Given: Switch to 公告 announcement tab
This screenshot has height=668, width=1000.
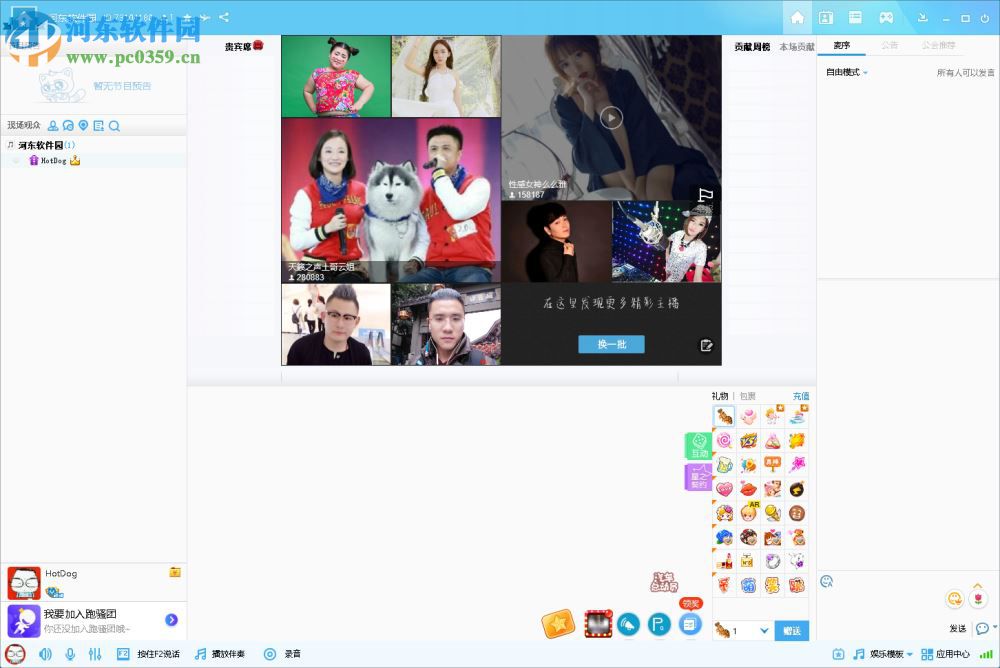Looking at the screenshot, I should [x=890, y=45].
